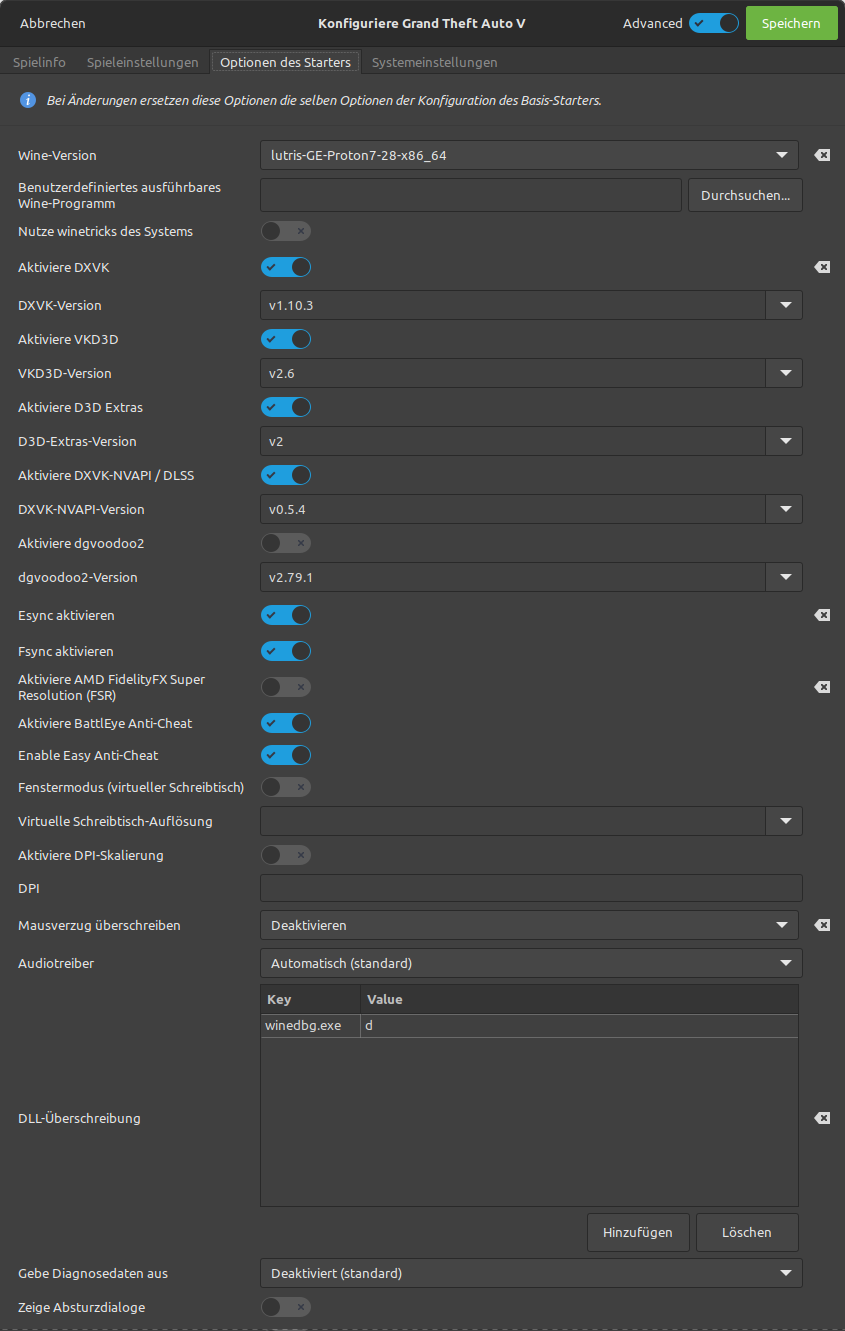Image resolution: width=845 pixels, height=1331 pixels.
Task: Open Virtuelle Schreibtisch-Auflösung dropdown arrow
Action: coord(784,821)
